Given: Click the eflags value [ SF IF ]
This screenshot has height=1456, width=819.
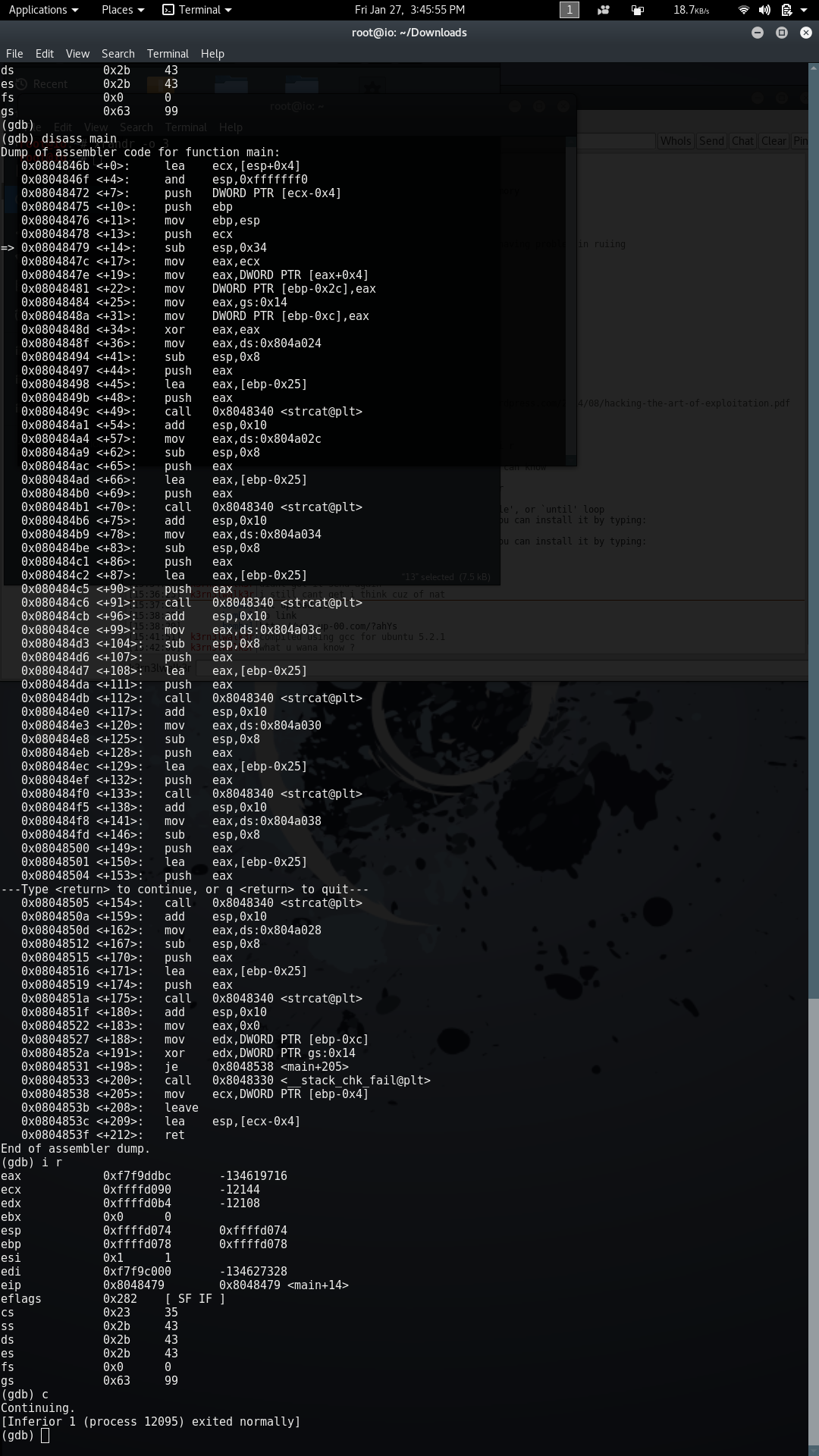Looking at the screenshot, I should [x=195, y=1299].
